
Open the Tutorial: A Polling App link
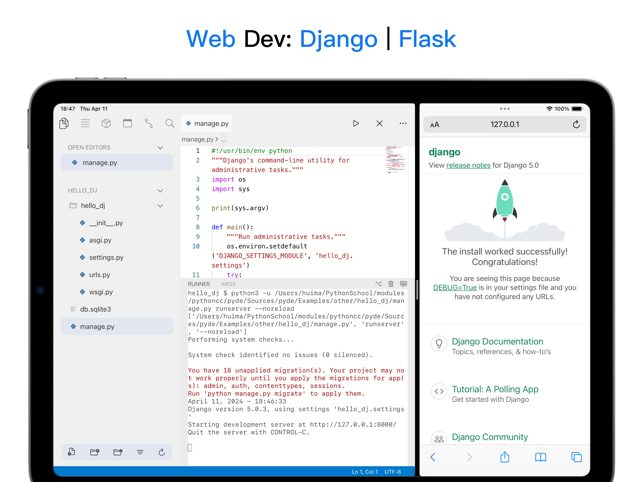pos(495,389)
